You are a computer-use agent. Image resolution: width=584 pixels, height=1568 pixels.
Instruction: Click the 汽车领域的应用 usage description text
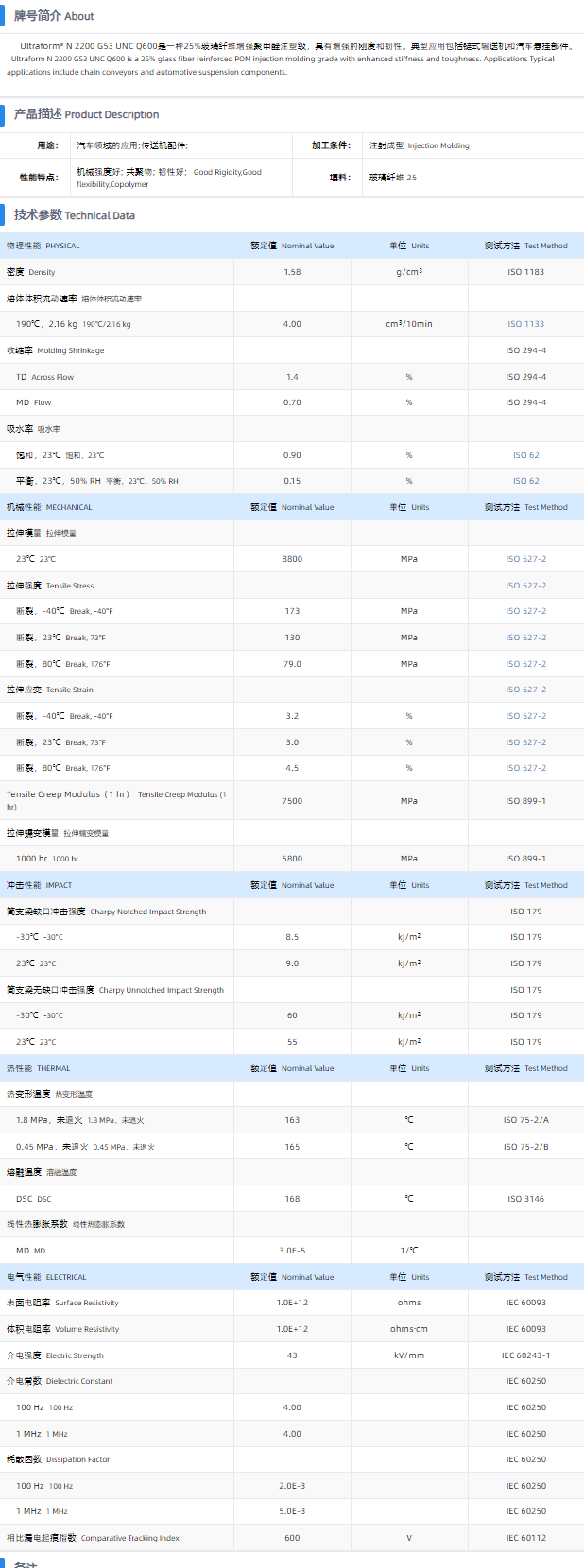[x=132, y=145]
